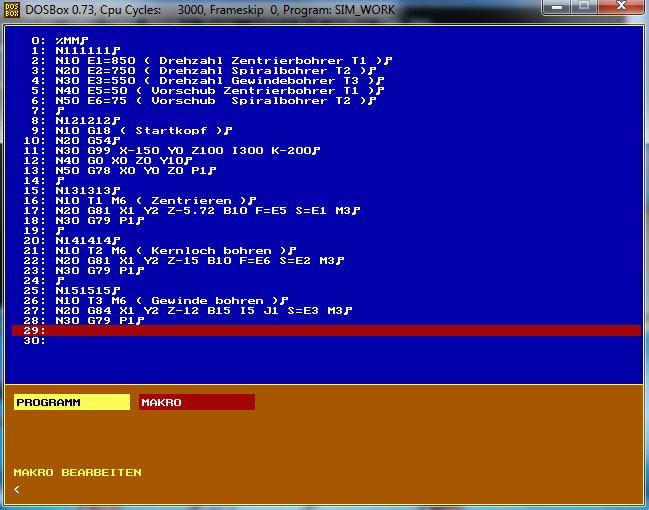Click the DOSBox title bar text
Viewport: 649px width, 510px height.
click(210, 10)
